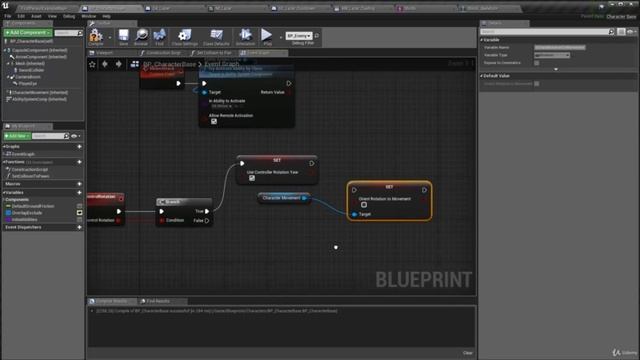Viewport: 640px width, 360px height.
Task: Click the Variable Name field in Details
Action: coord(560,48)
